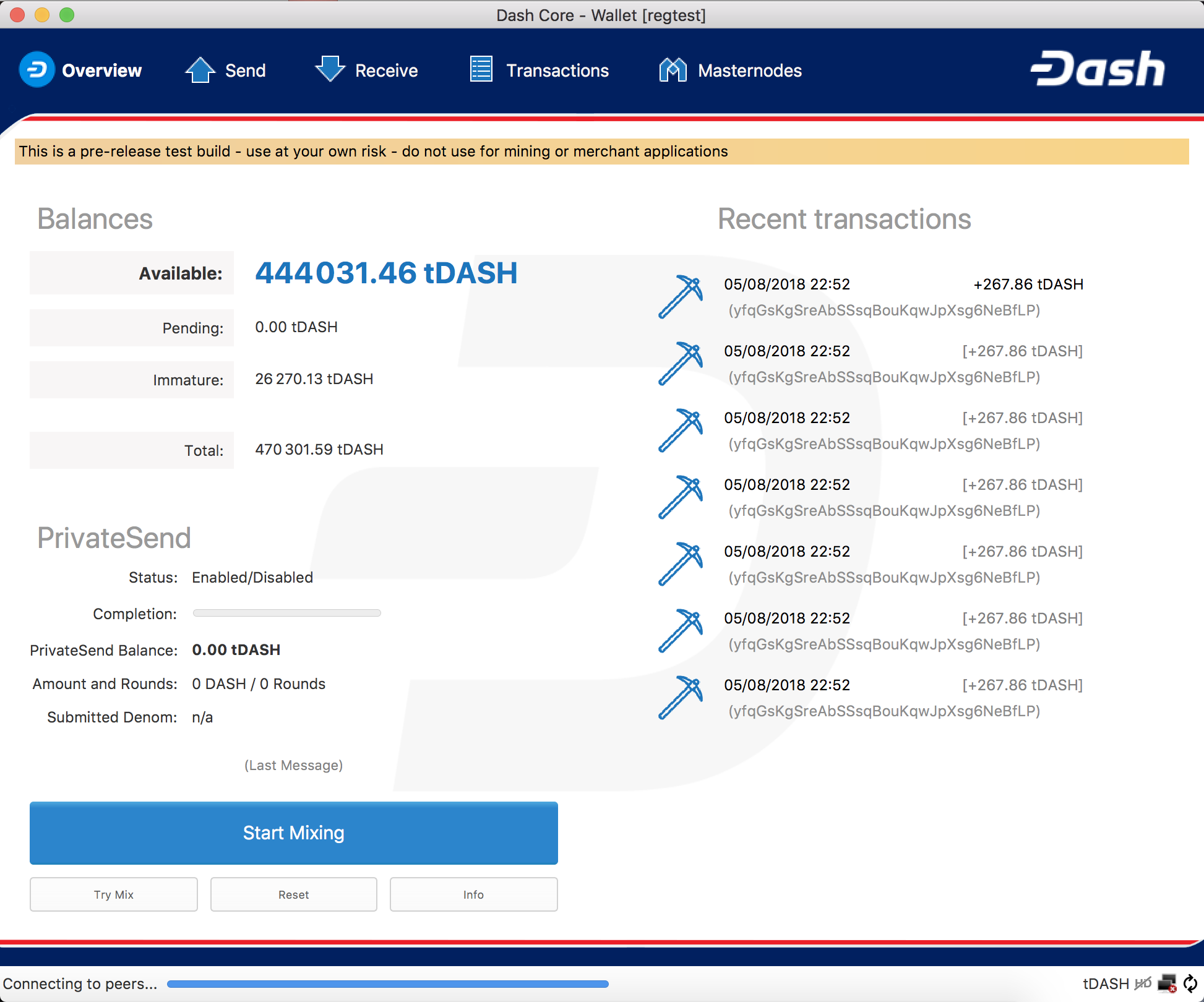Click the Enabled/Disabled PrivateSend status

(252, 578)
